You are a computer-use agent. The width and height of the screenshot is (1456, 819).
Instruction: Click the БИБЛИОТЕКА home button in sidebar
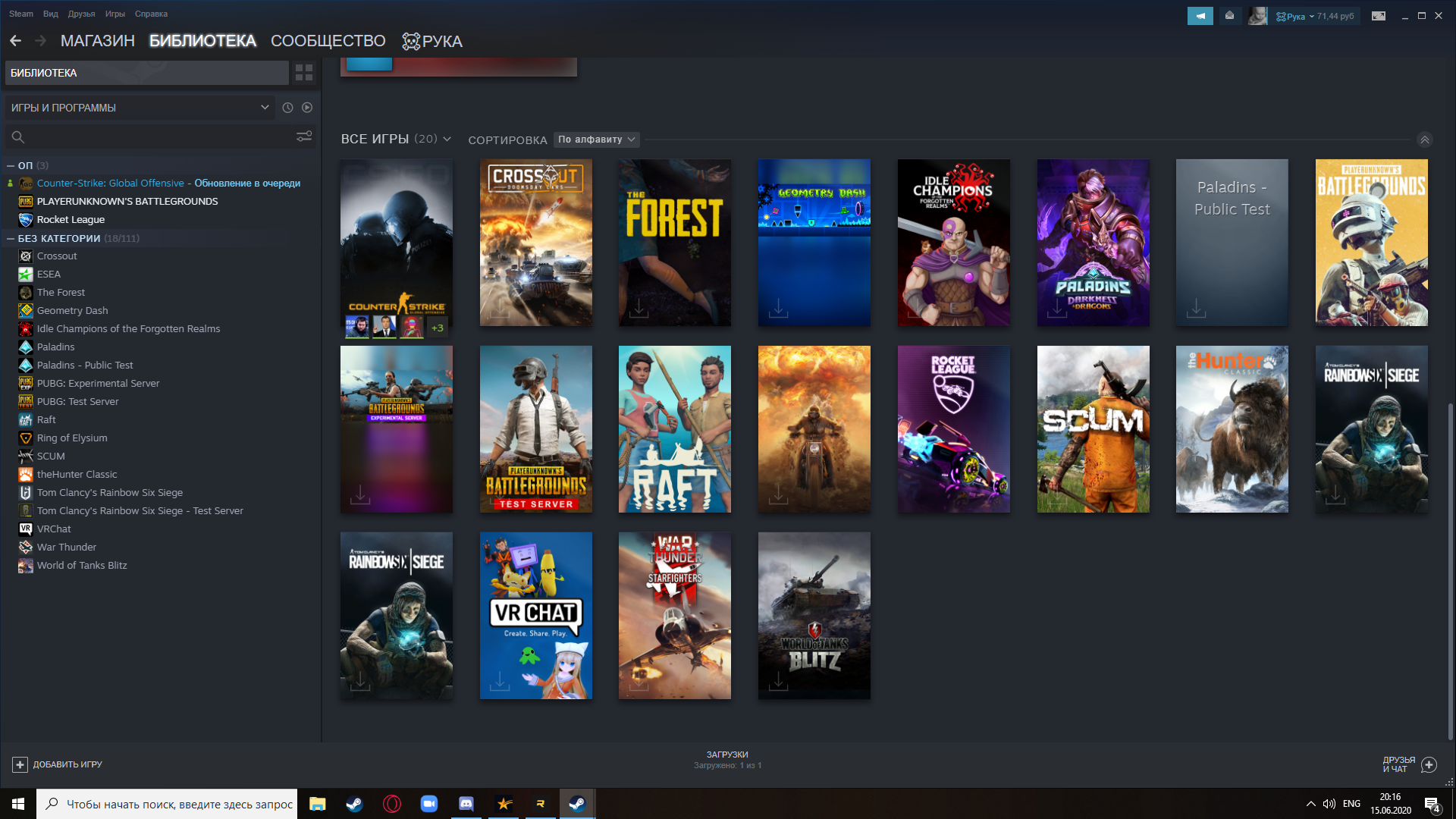click(x=146, y=73)
